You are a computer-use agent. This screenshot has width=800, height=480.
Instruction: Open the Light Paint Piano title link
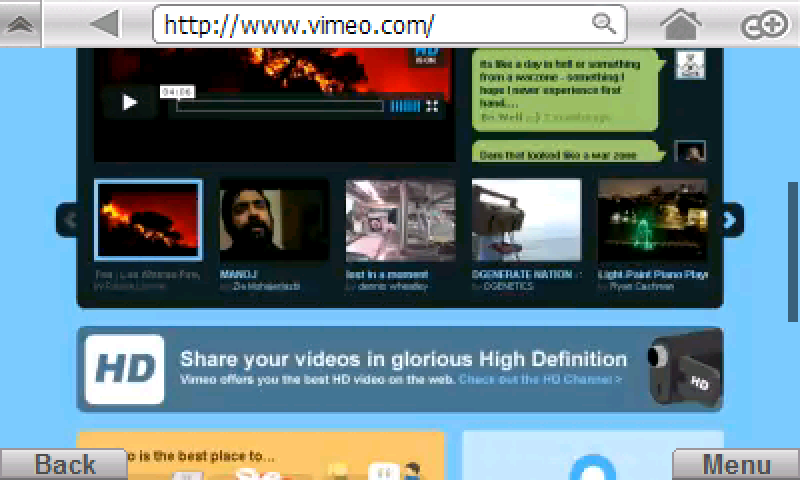pyautogui.click(x=653, y=274)
